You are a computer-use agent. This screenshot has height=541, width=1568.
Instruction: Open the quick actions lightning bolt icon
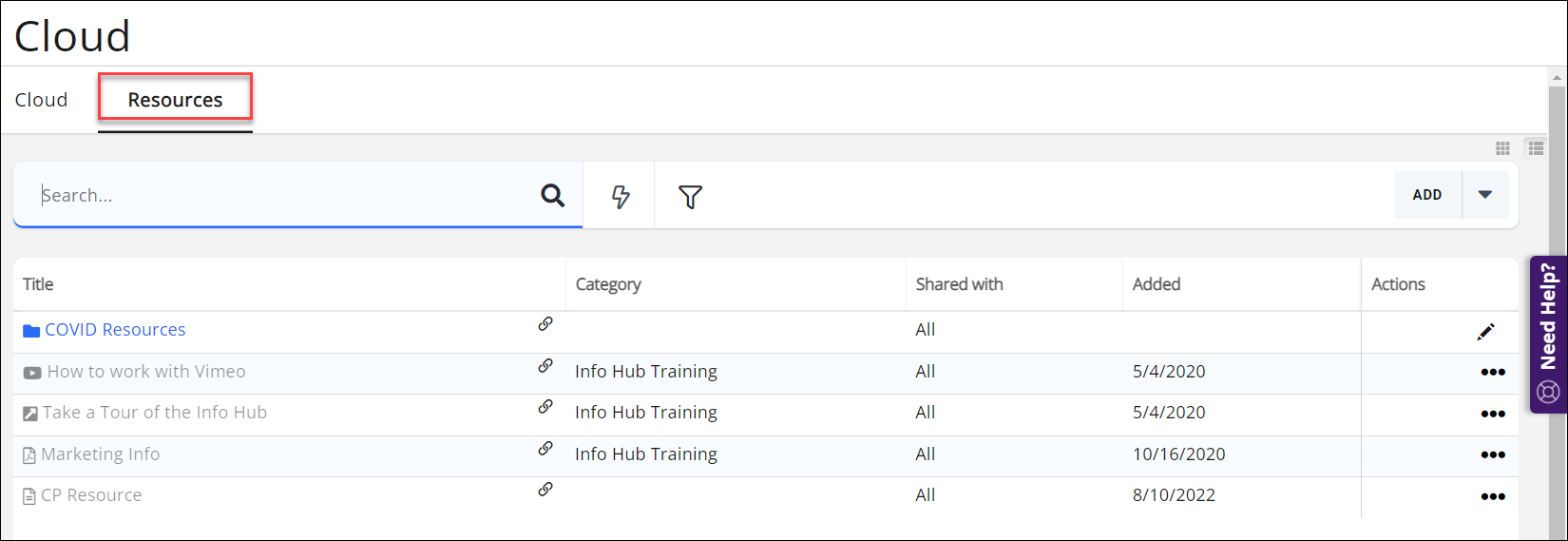coord(620,197)
